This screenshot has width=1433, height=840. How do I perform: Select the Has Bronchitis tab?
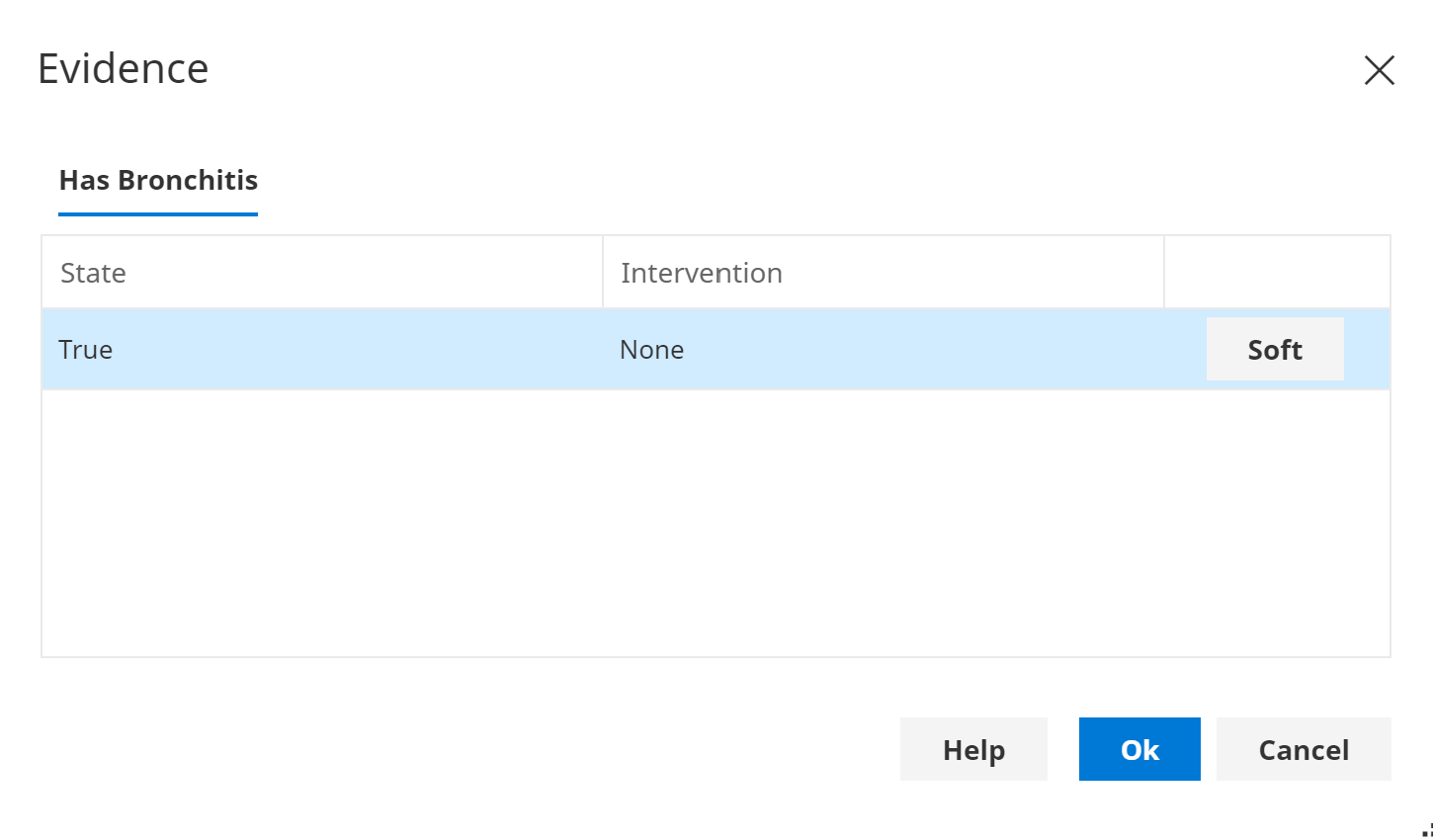[158, 180]
